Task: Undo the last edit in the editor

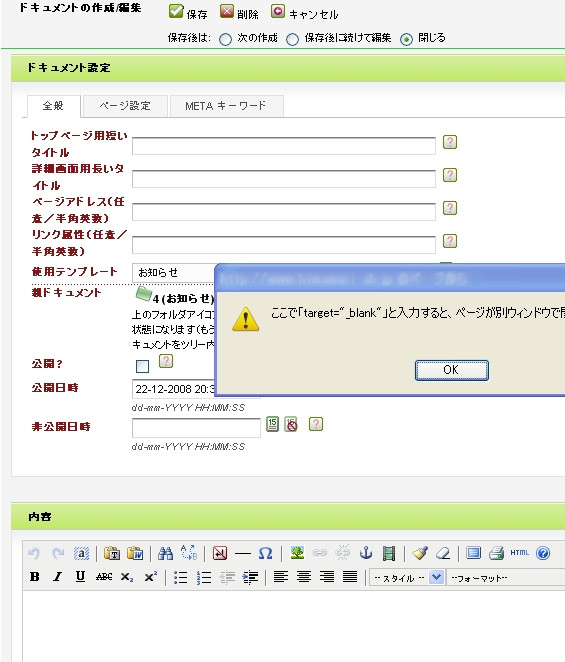Action: (x=34, y=553)
